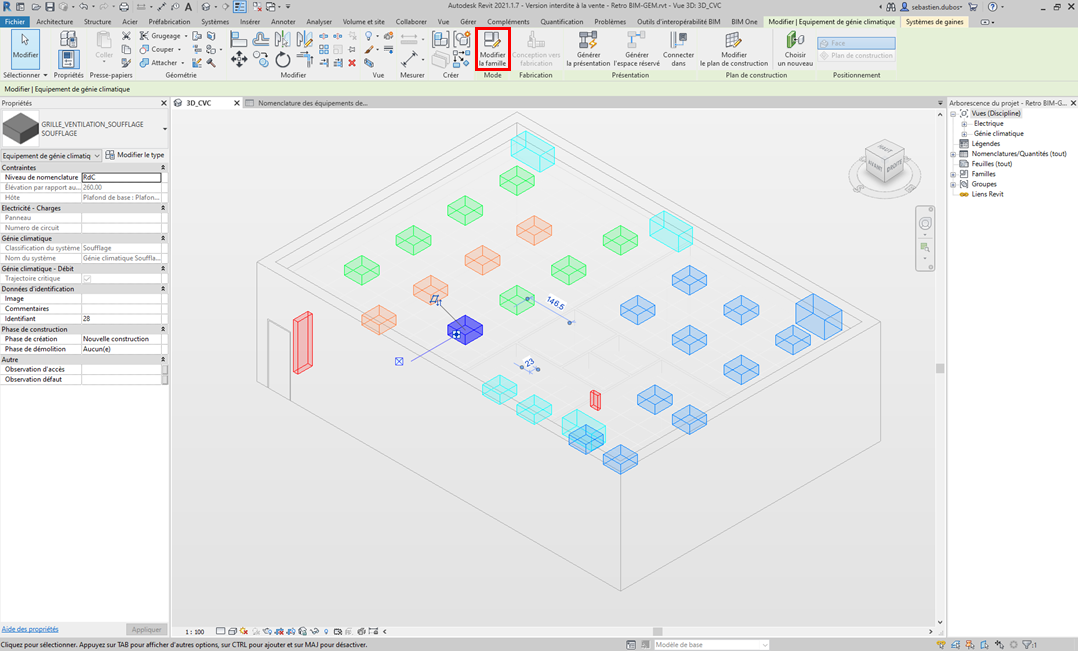Toggle the Observation défaut checkbox
The width and height of the screenshot is (1078, 651).
pos(165,380)
